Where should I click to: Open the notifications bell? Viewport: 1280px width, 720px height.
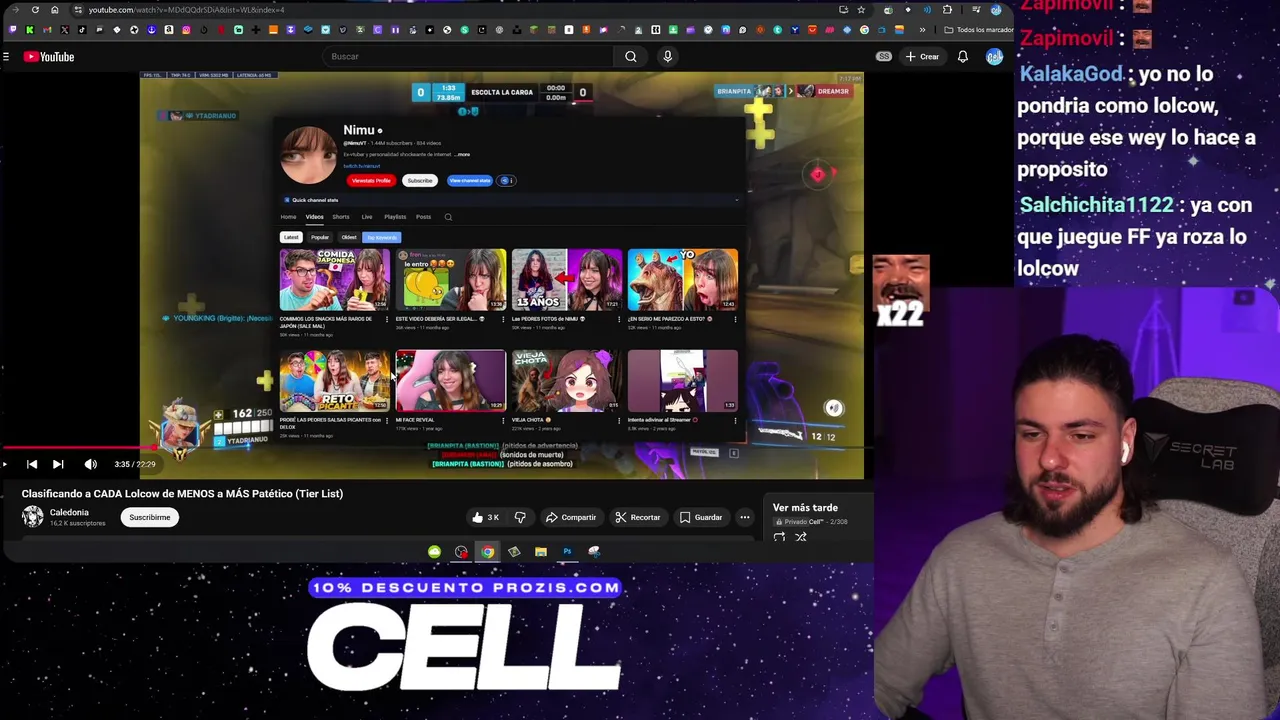963,57
